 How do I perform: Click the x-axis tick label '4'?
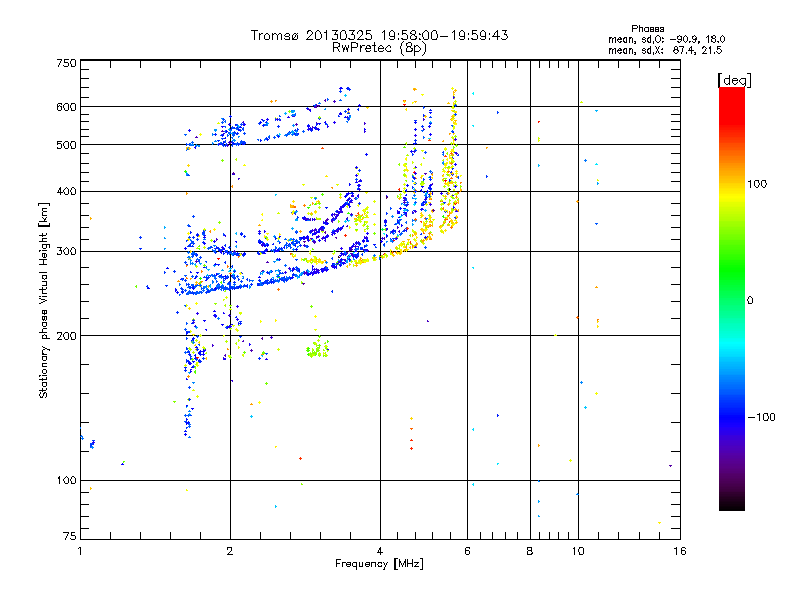(380, 551)
